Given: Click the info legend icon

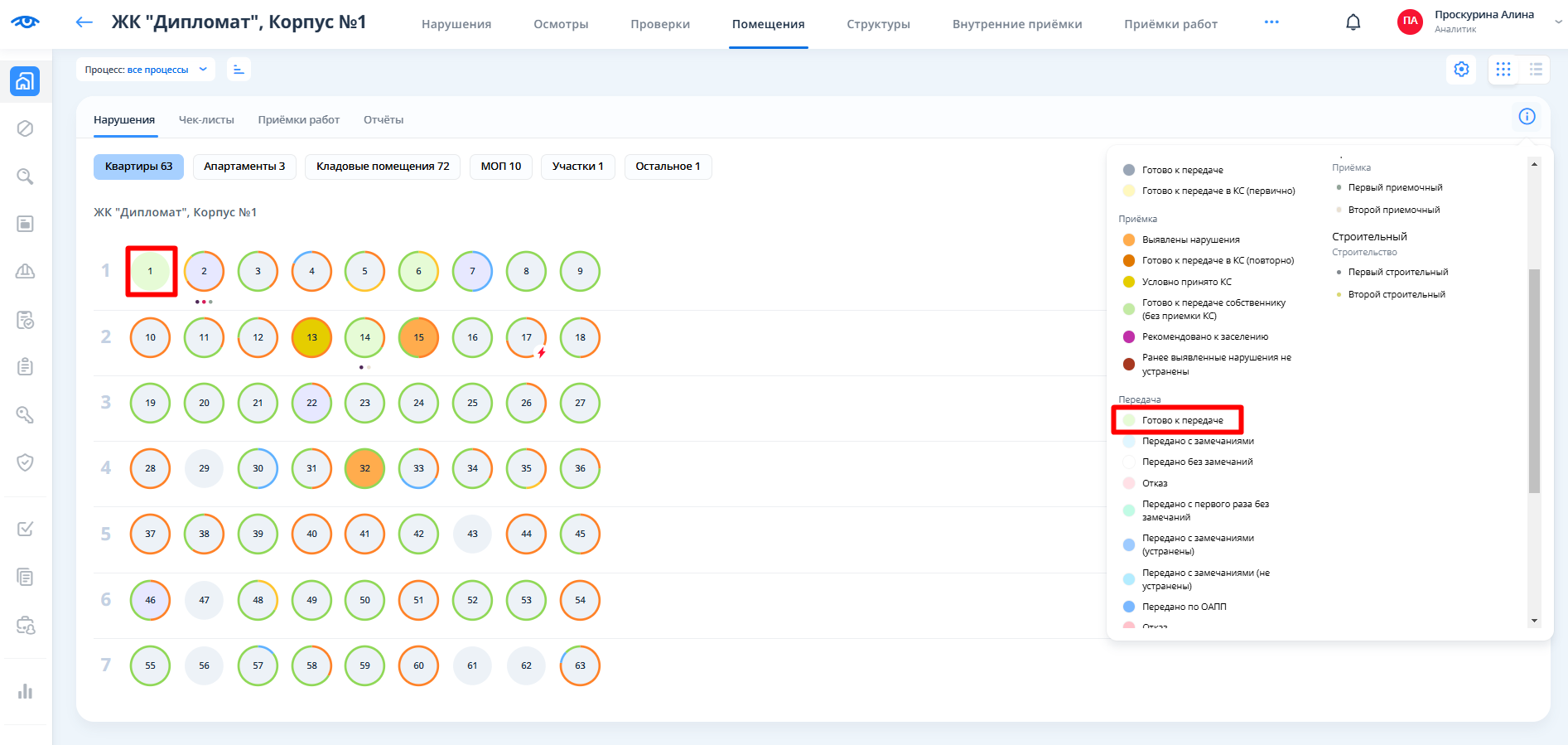Looking at the screenshot, I should point(1527,117).
